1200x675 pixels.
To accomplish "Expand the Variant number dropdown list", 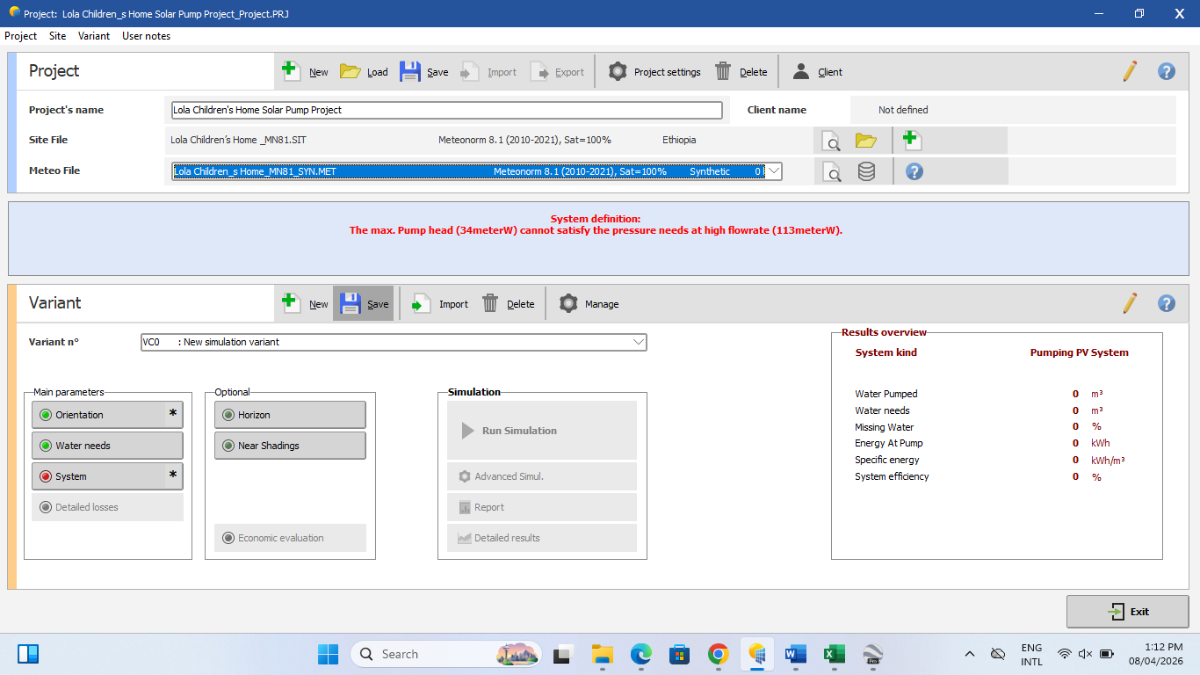I will pos(638,342).
